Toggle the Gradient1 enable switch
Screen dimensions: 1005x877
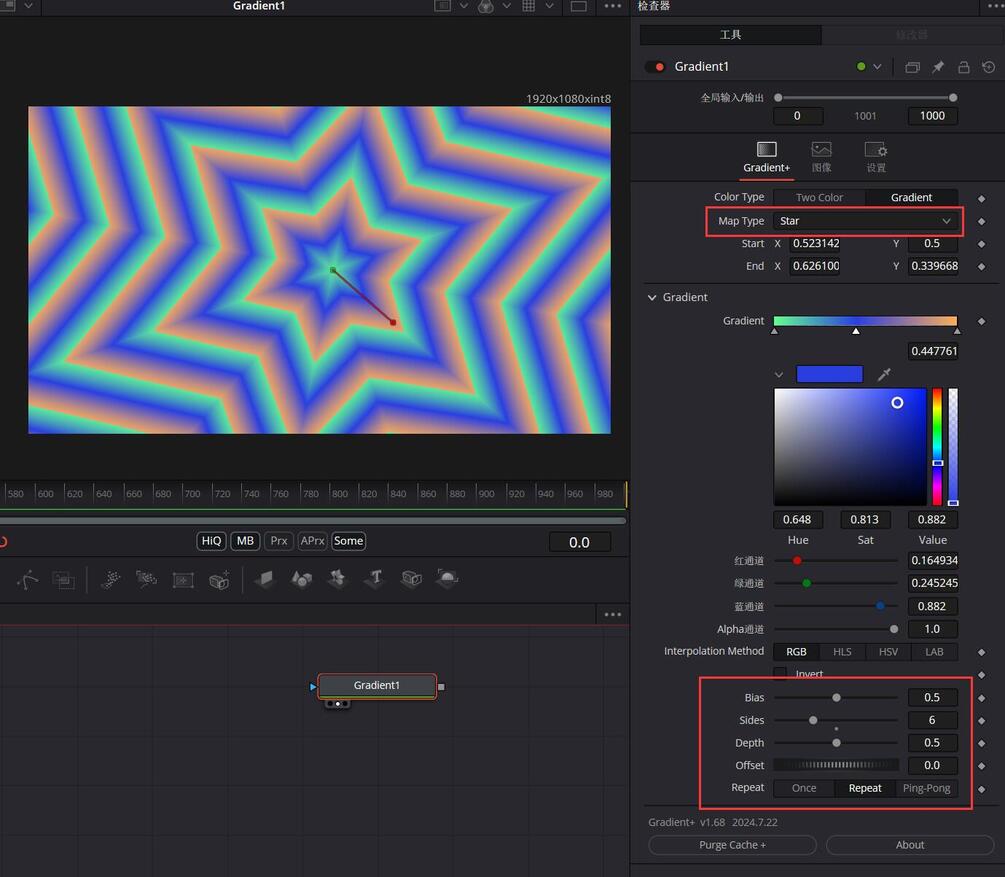point(655,67)
